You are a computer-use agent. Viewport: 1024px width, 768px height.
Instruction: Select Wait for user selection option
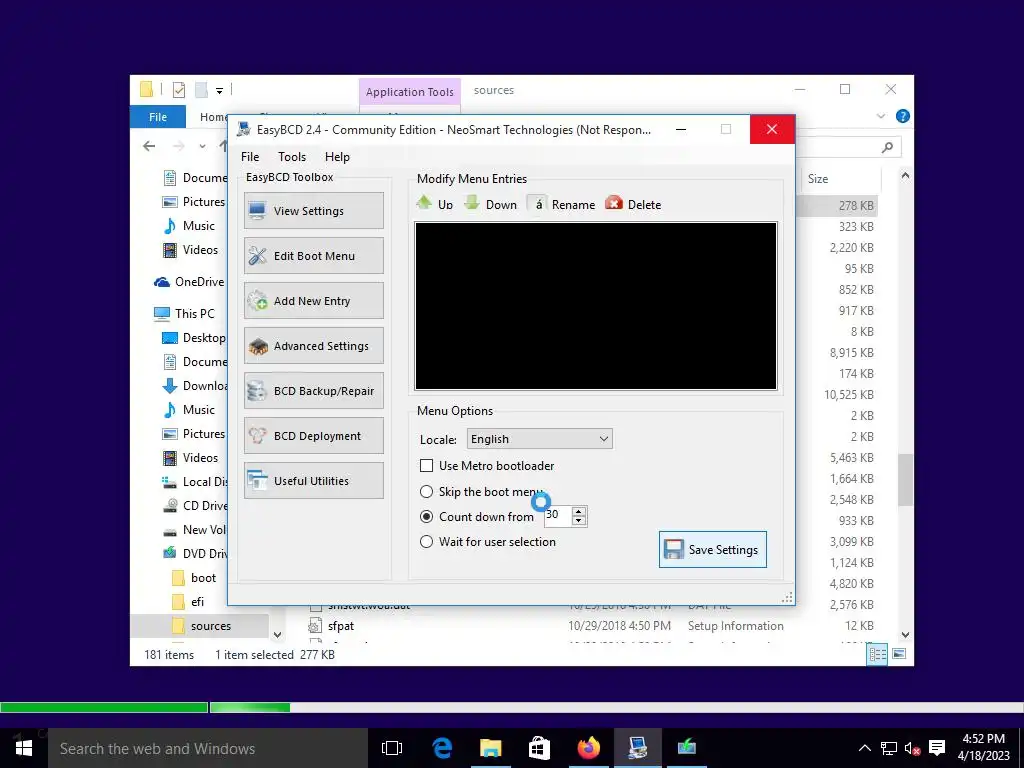pos(426,541)
